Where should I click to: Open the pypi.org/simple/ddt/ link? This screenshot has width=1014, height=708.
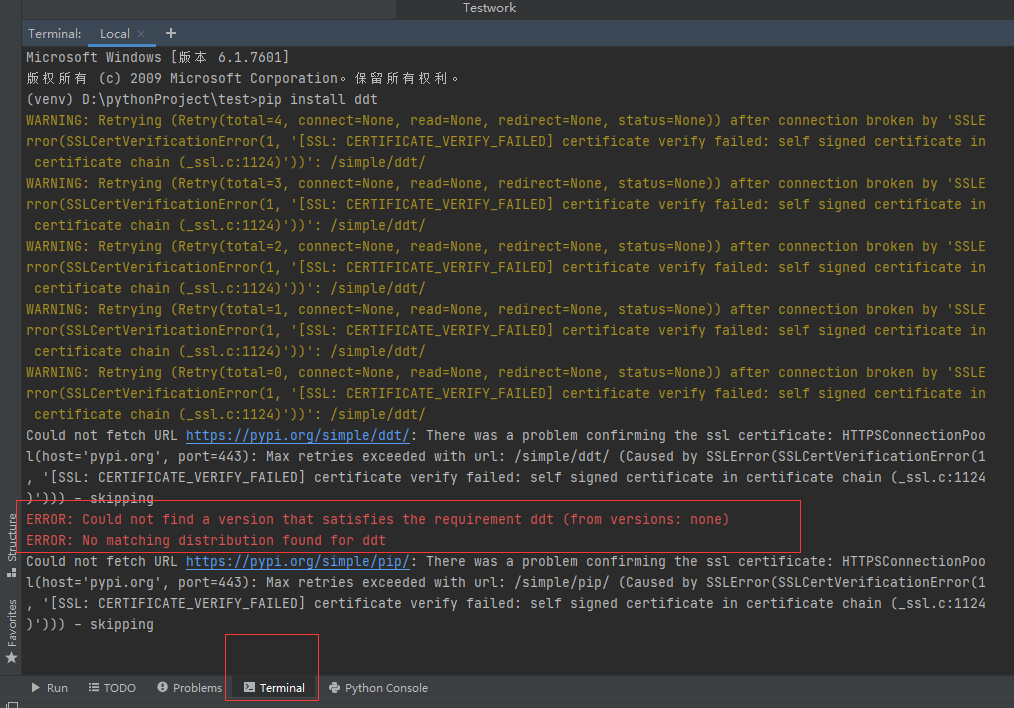click(297, 435)
